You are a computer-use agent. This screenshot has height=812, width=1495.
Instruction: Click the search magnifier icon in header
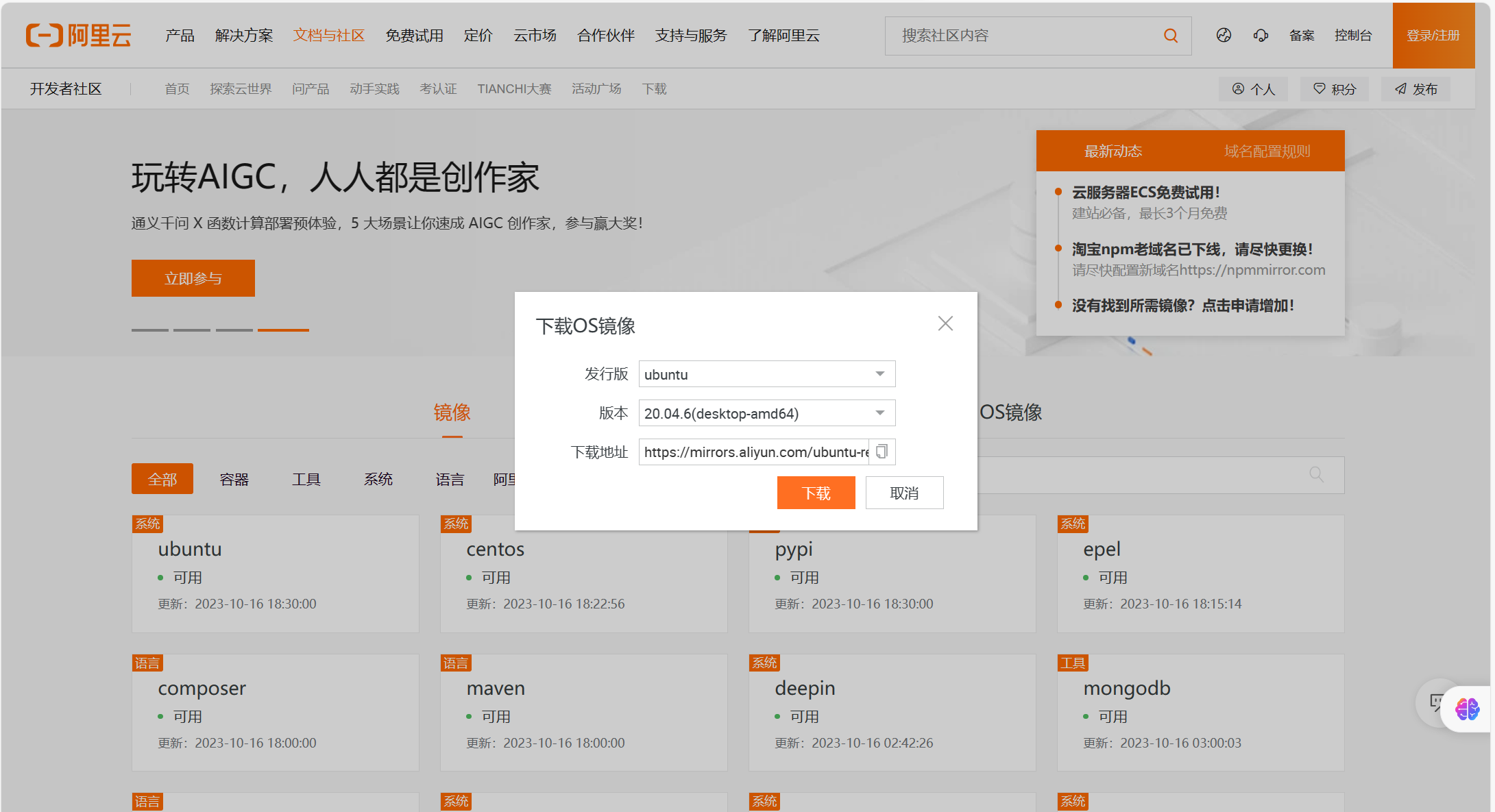tap(1171, 36)
